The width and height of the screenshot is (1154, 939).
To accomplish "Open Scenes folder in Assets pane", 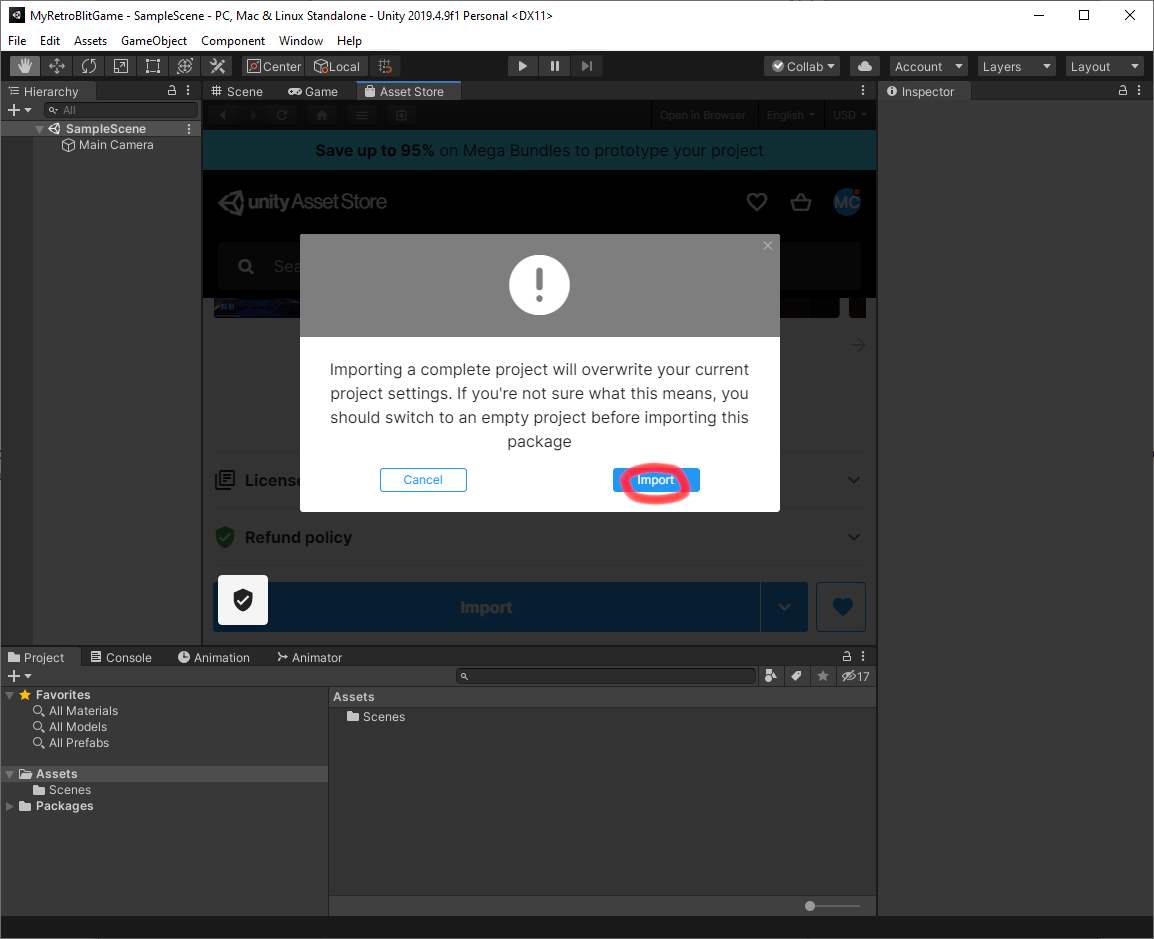I will point(376,717).
